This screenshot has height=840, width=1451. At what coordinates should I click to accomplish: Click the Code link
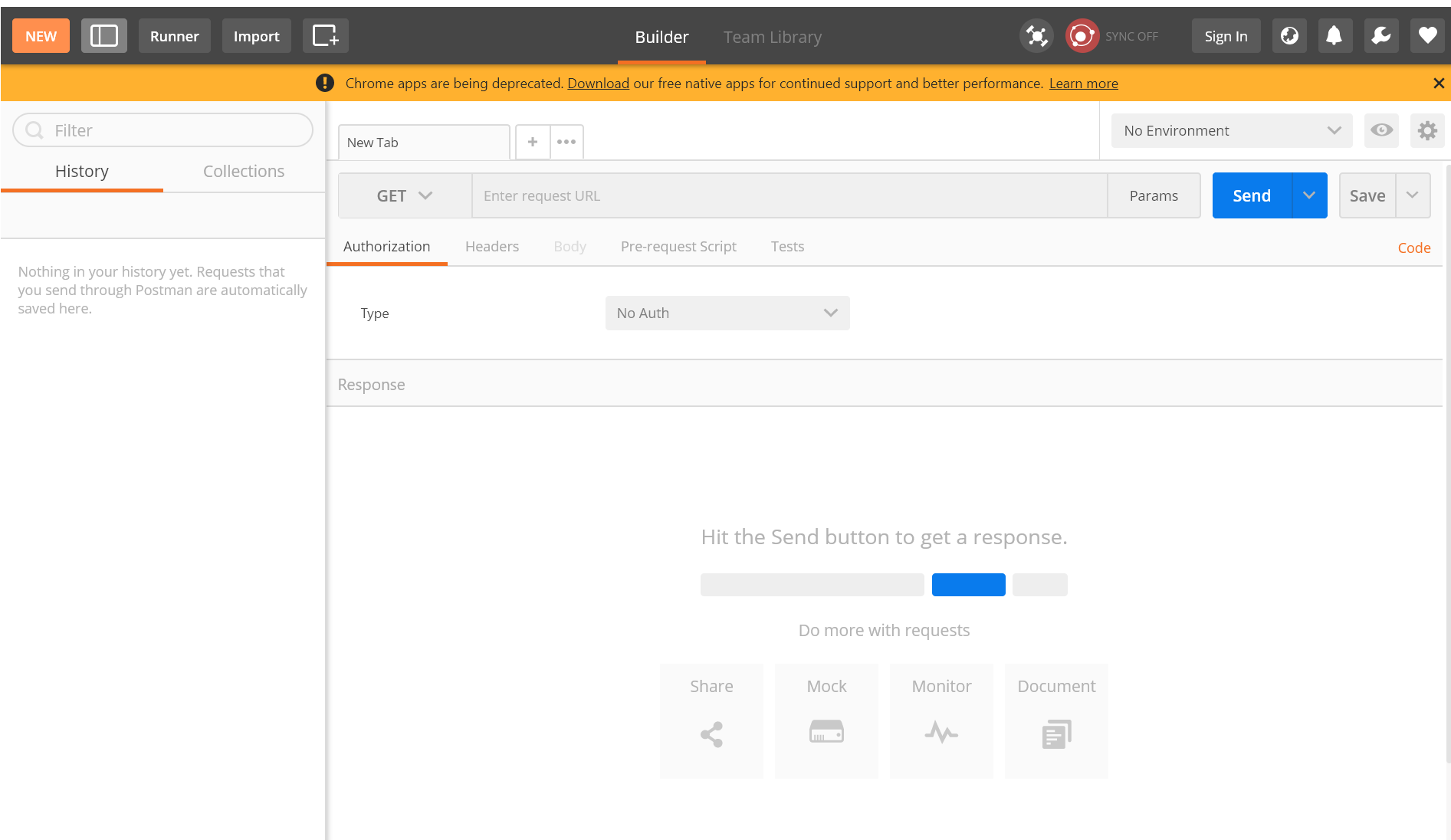(1414, 248)
